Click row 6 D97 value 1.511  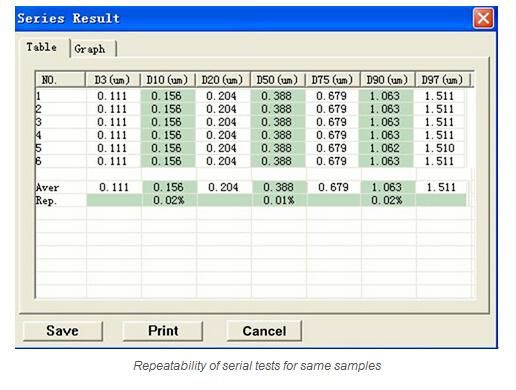coord(440,161)
